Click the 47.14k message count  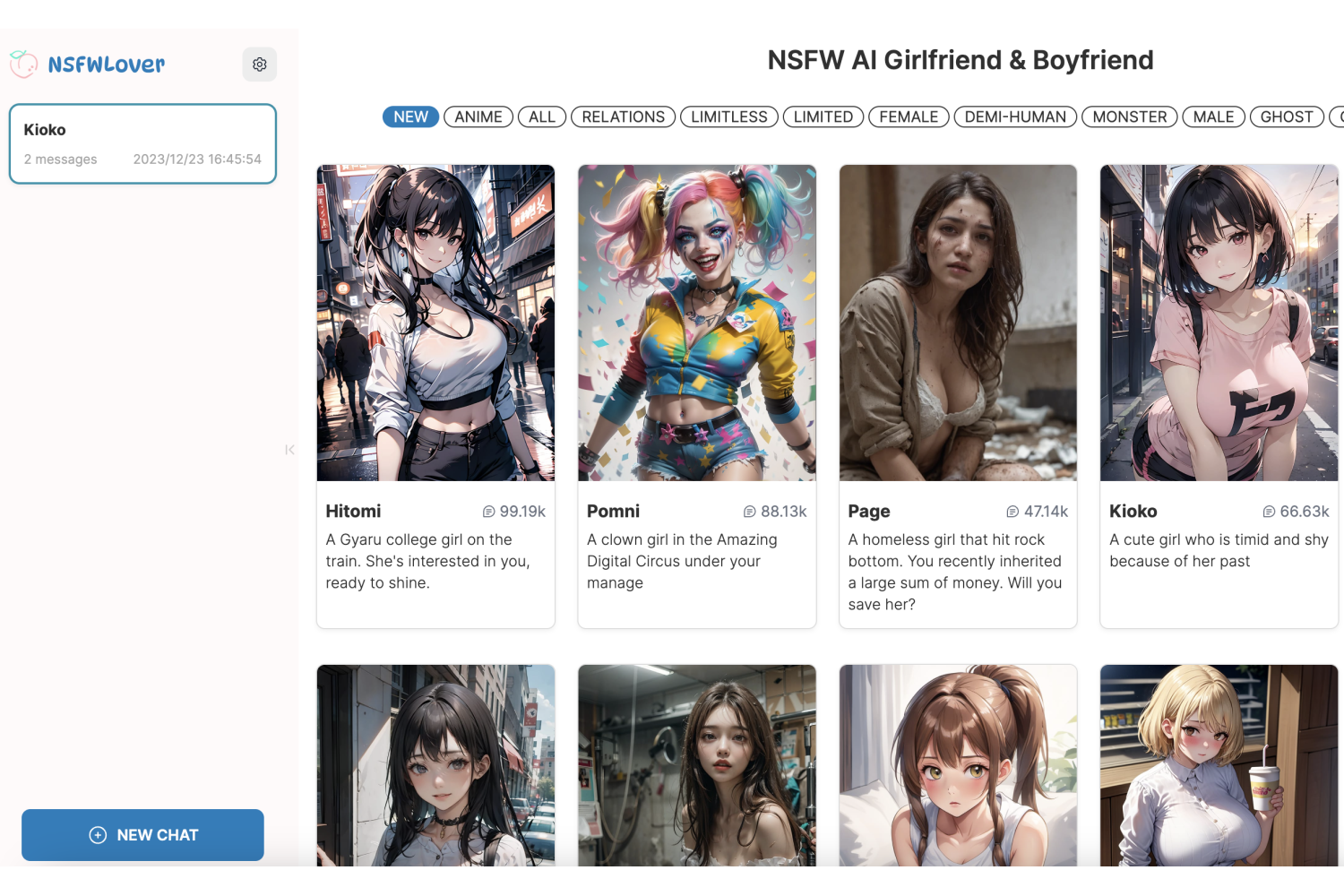pos(1046,512)
